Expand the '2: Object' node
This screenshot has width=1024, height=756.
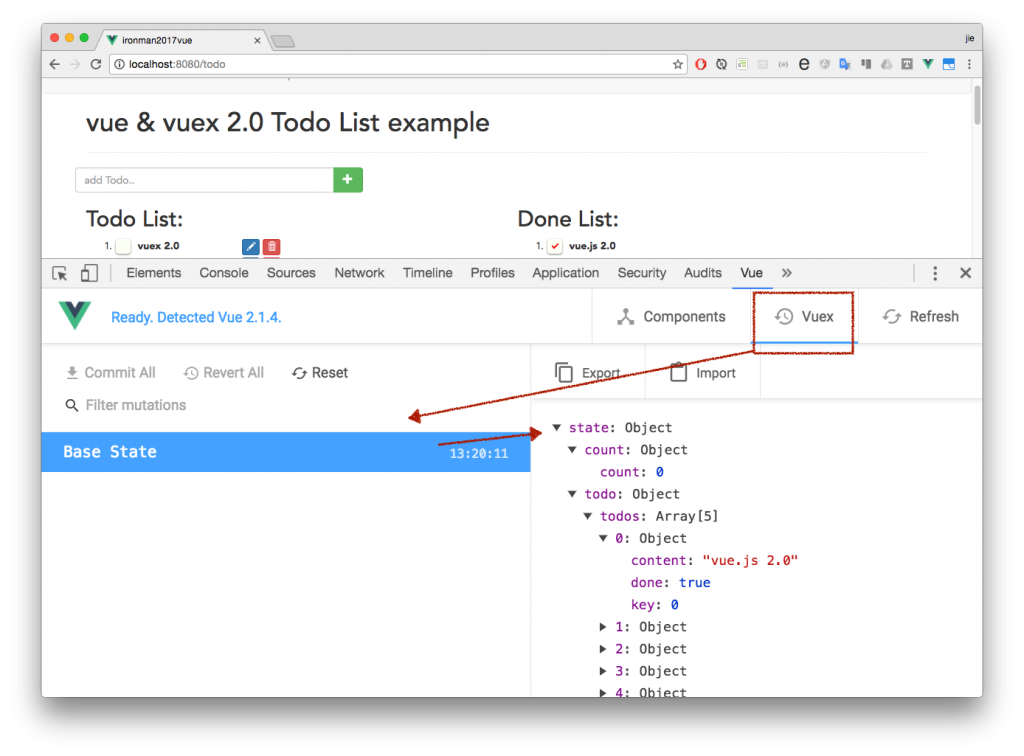pyautogui.click(x=603, y=649)
